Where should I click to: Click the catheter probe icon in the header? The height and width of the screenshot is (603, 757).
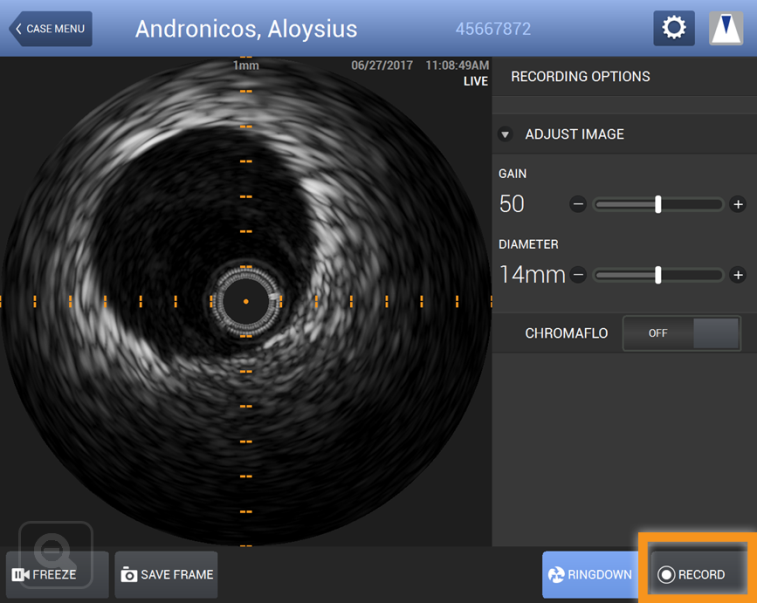(x=726, y=28)
